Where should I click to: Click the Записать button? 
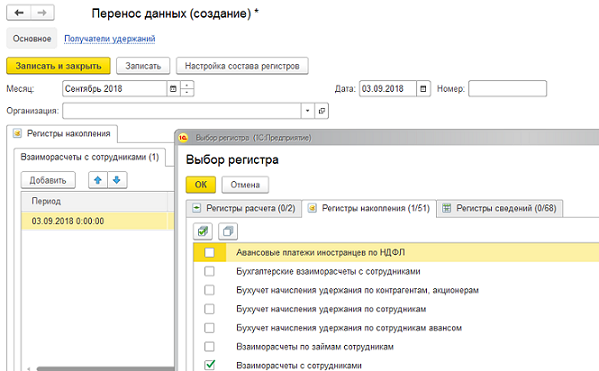point(143,66)
